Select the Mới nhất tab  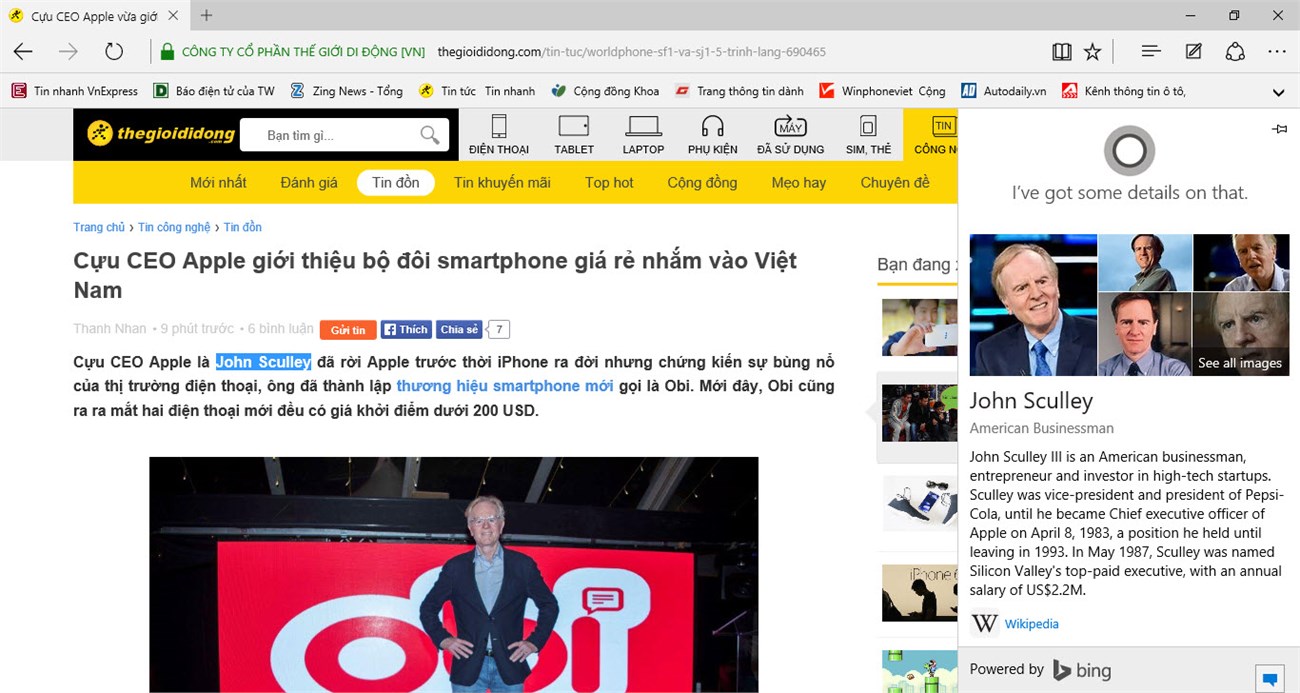tap(218, 182)
